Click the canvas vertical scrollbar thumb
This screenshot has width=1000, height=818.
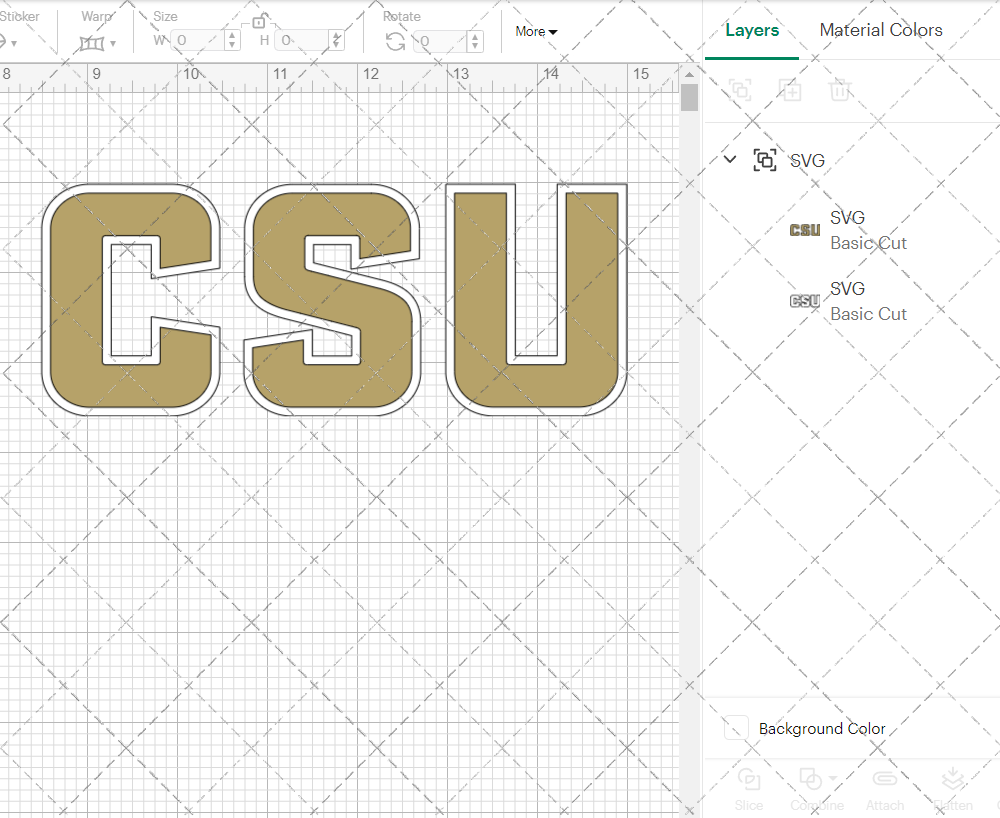689,98
